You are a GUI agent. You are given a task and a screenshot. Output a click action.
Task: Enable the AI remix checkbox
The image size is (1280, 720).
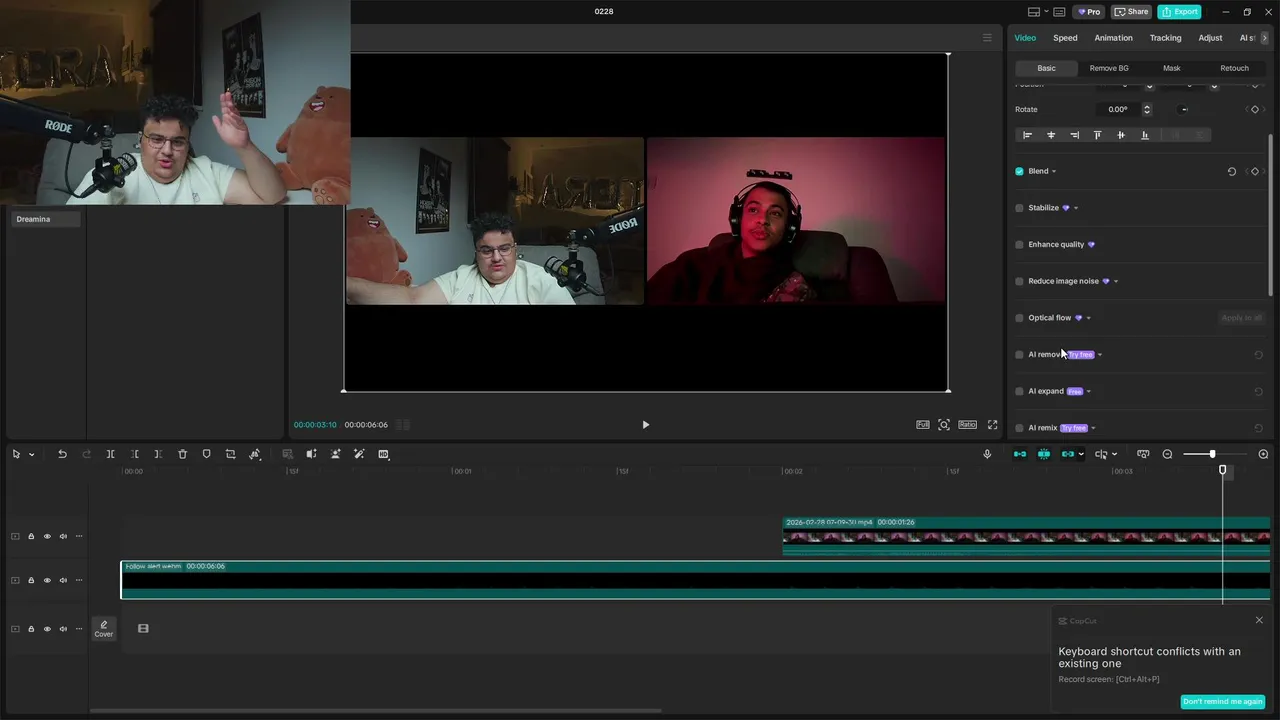click(x=1019, y=428)
